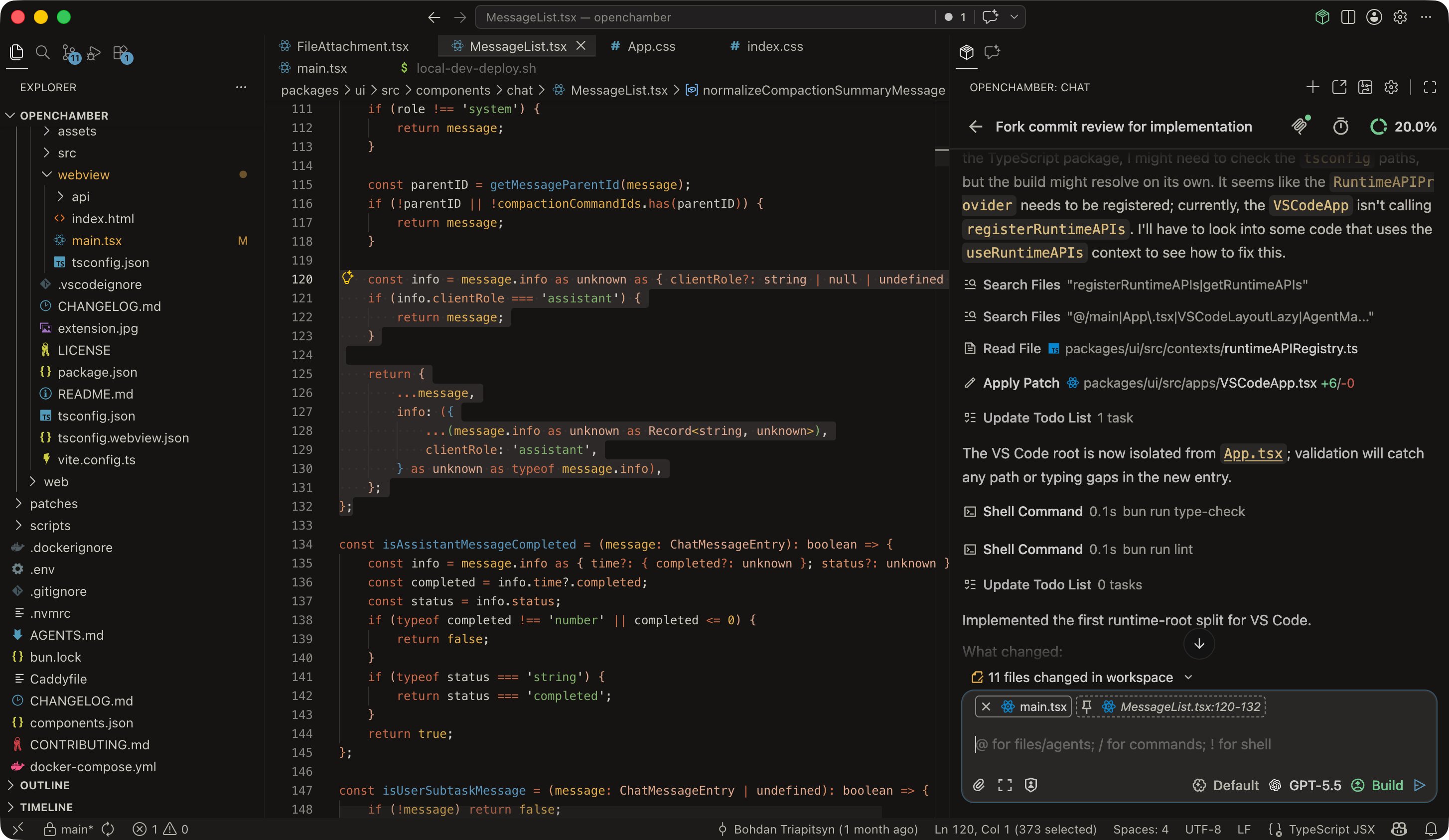Image resolution: width=1449 pixels, height=840 pixels.
Task: Attach a file with paperclip icon
Action: click(x=979, y=785)
